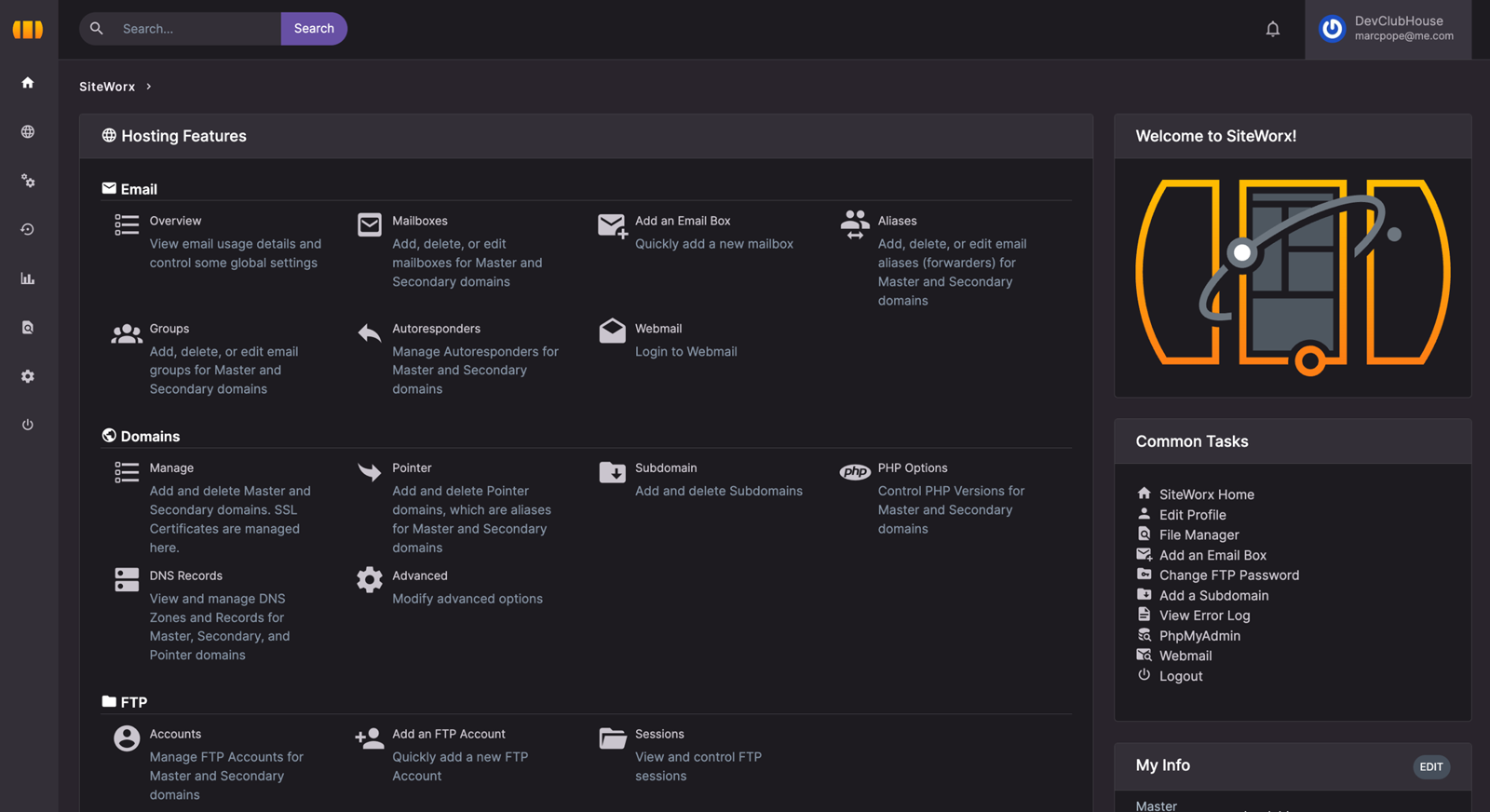Open the Subdomain link text

pos(666,468)
